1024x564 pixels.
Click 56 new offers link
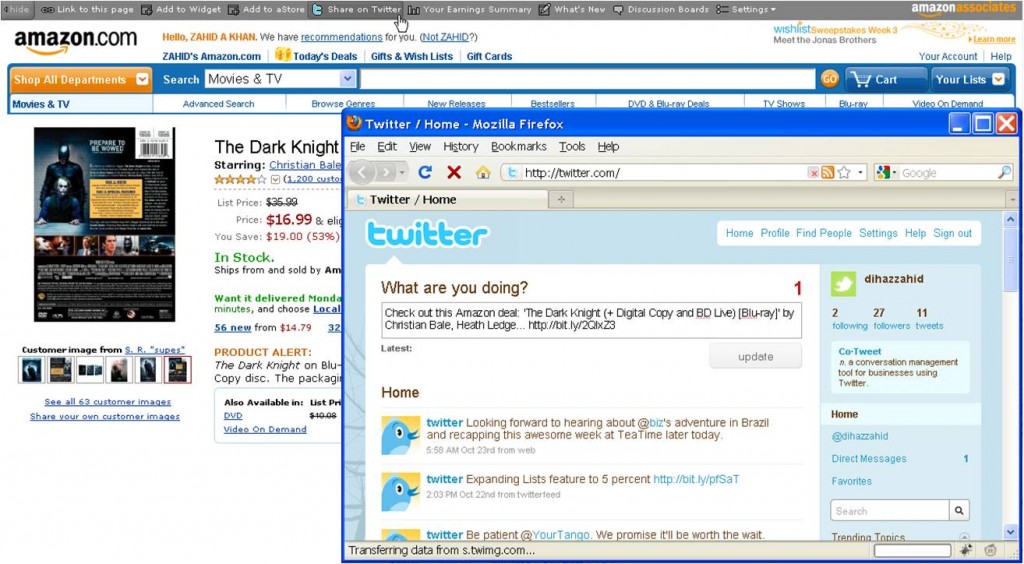[x=232, y=328]
